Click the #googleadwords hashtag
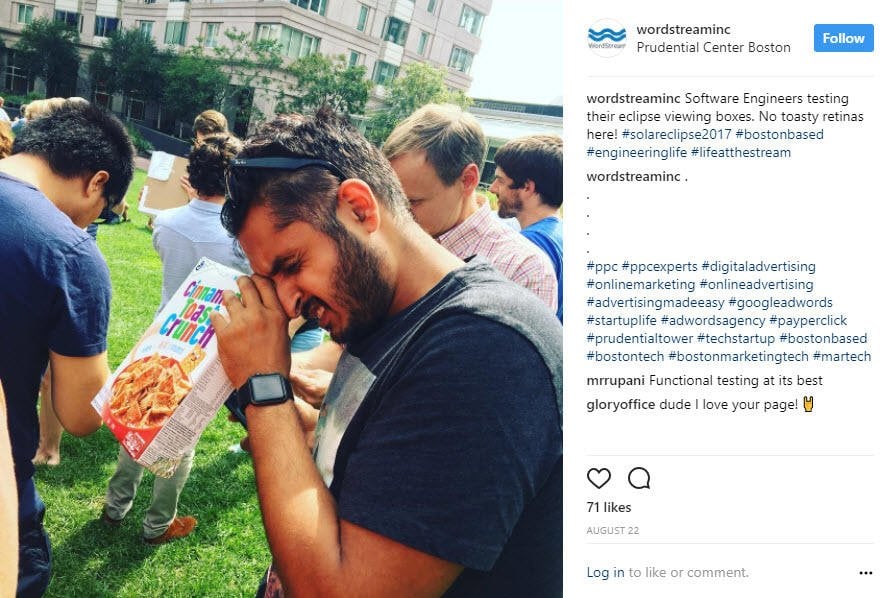 coord(780,302)
